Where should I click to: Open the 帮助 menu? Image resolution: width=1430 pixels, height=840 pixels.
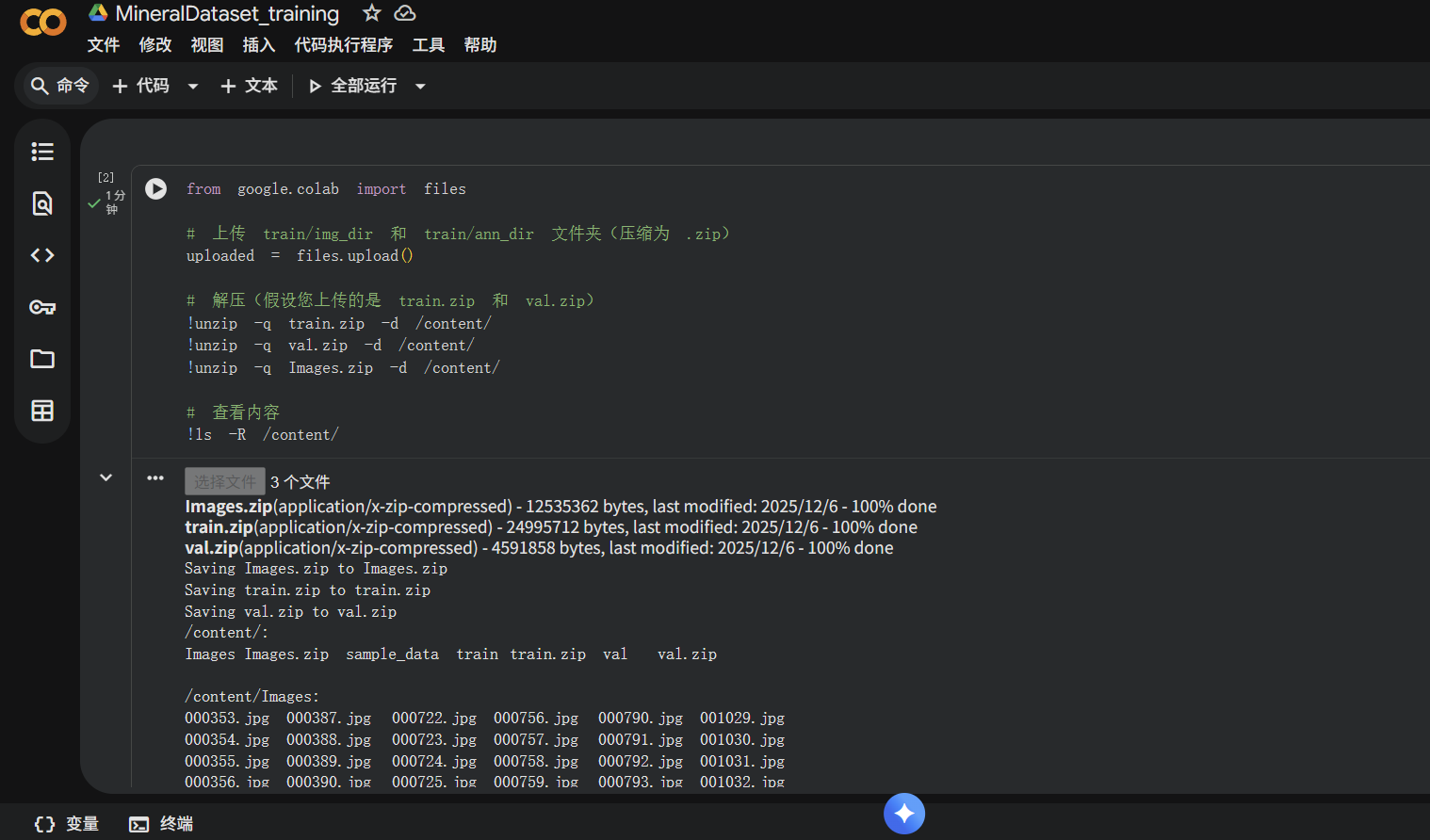[x=480, y=45]
